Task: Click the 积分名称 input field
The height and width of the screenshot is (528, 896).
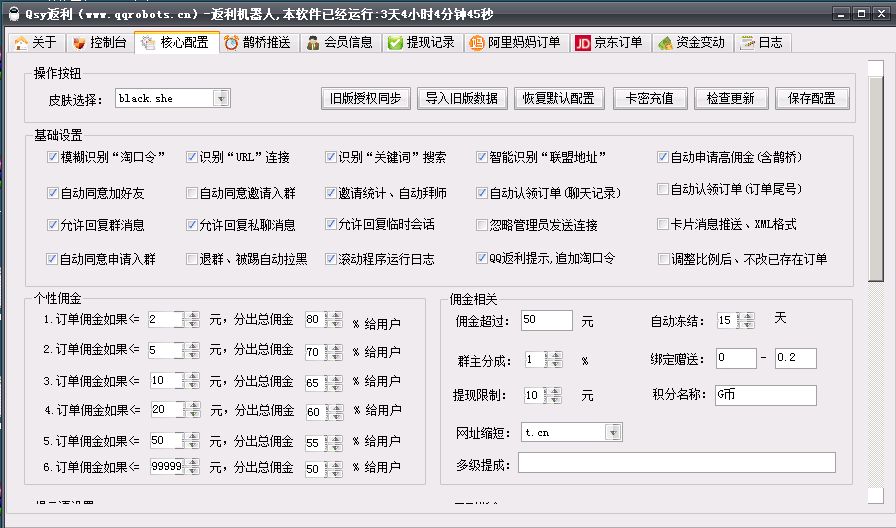Action: (766, 395)
